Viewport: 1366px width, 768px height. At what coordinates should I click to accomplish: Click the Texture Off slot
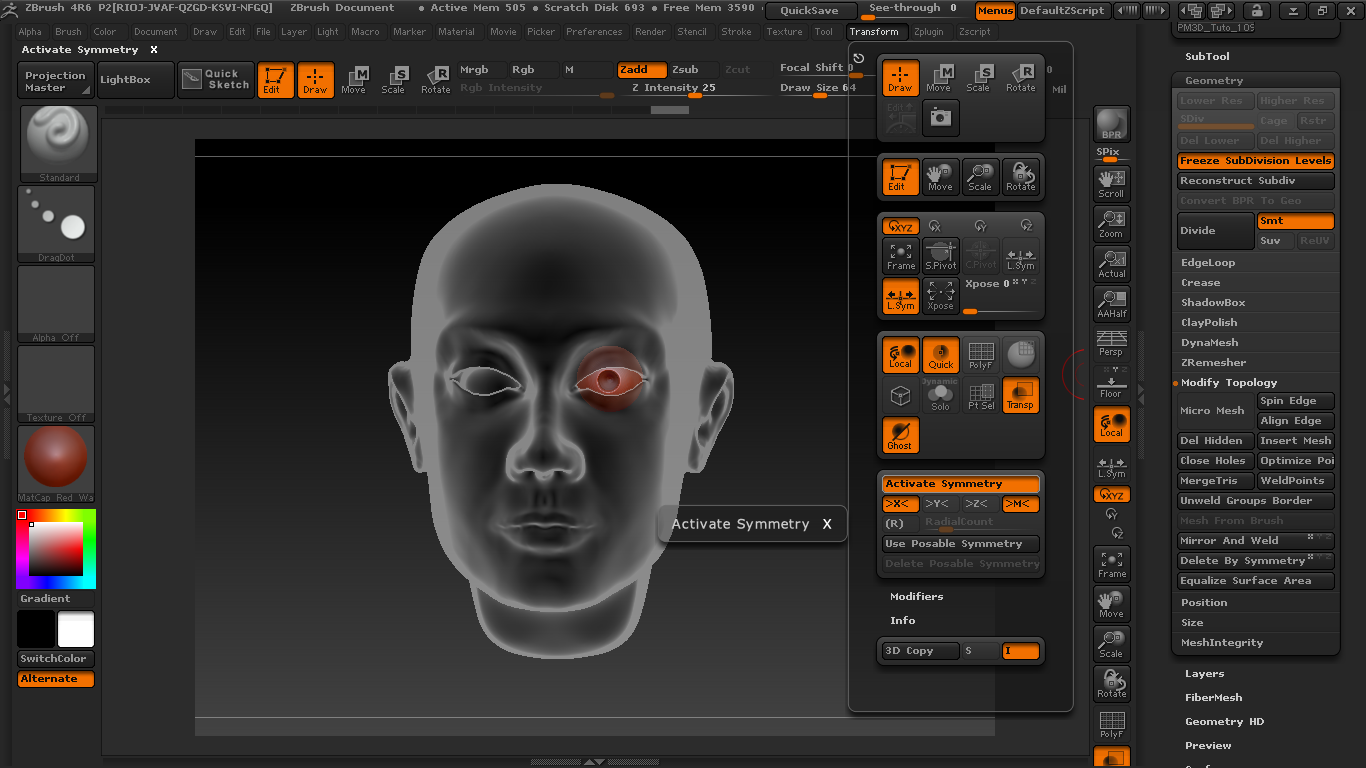point(56,384)
